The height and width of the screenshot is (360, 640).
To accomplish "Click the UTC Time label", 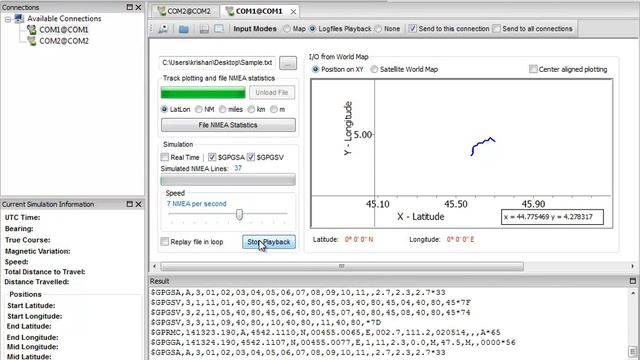I will tap(22, 218).
